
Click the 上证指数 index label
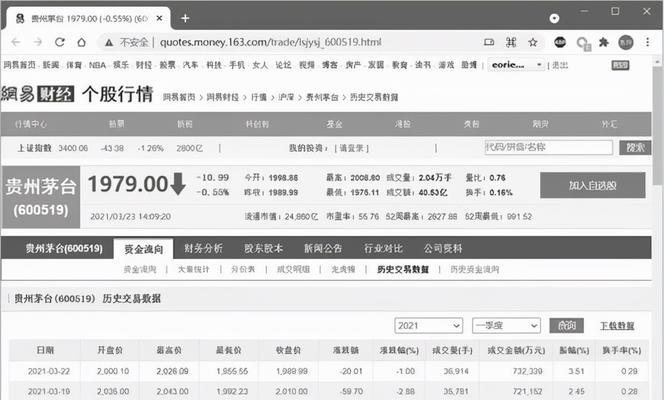[34, 148]
